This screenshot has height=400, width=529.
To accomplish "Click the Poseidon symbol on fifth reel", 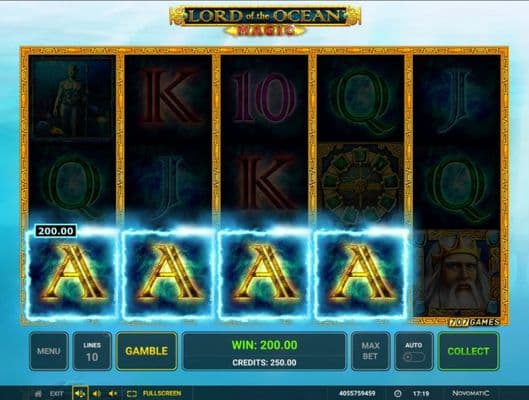I will tap(456, 273).
